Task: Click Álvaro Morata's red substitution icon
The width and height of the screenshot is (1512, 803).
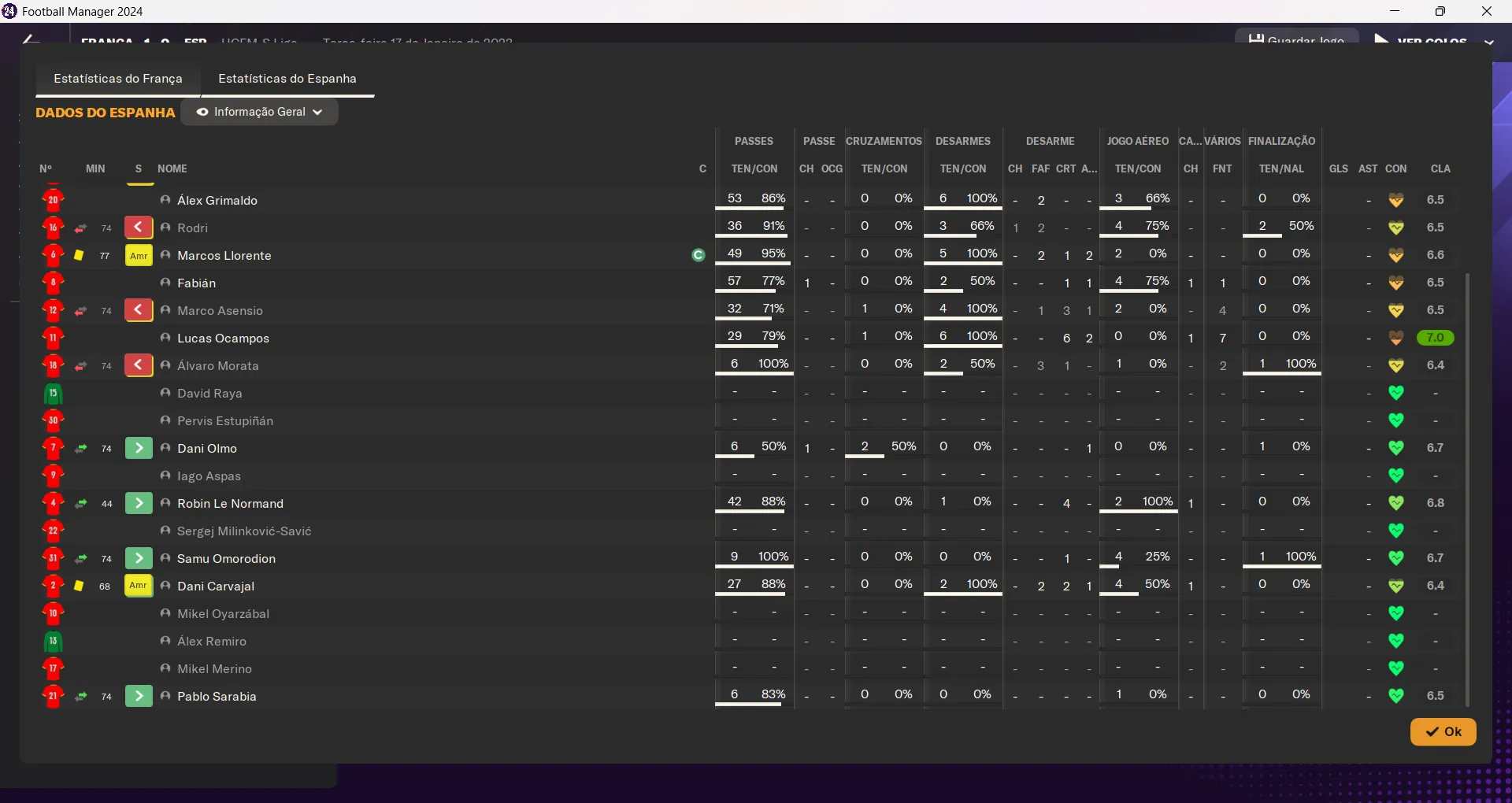Action: click(x=139, y=365)
